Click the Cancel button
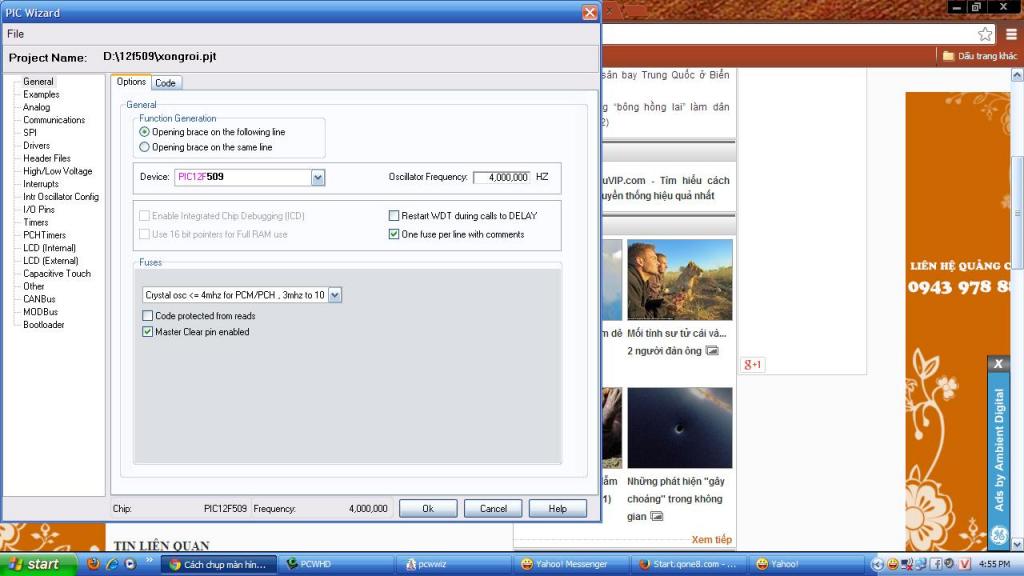This screenshot has width=1024, height=576. click(x=493, y=508)
